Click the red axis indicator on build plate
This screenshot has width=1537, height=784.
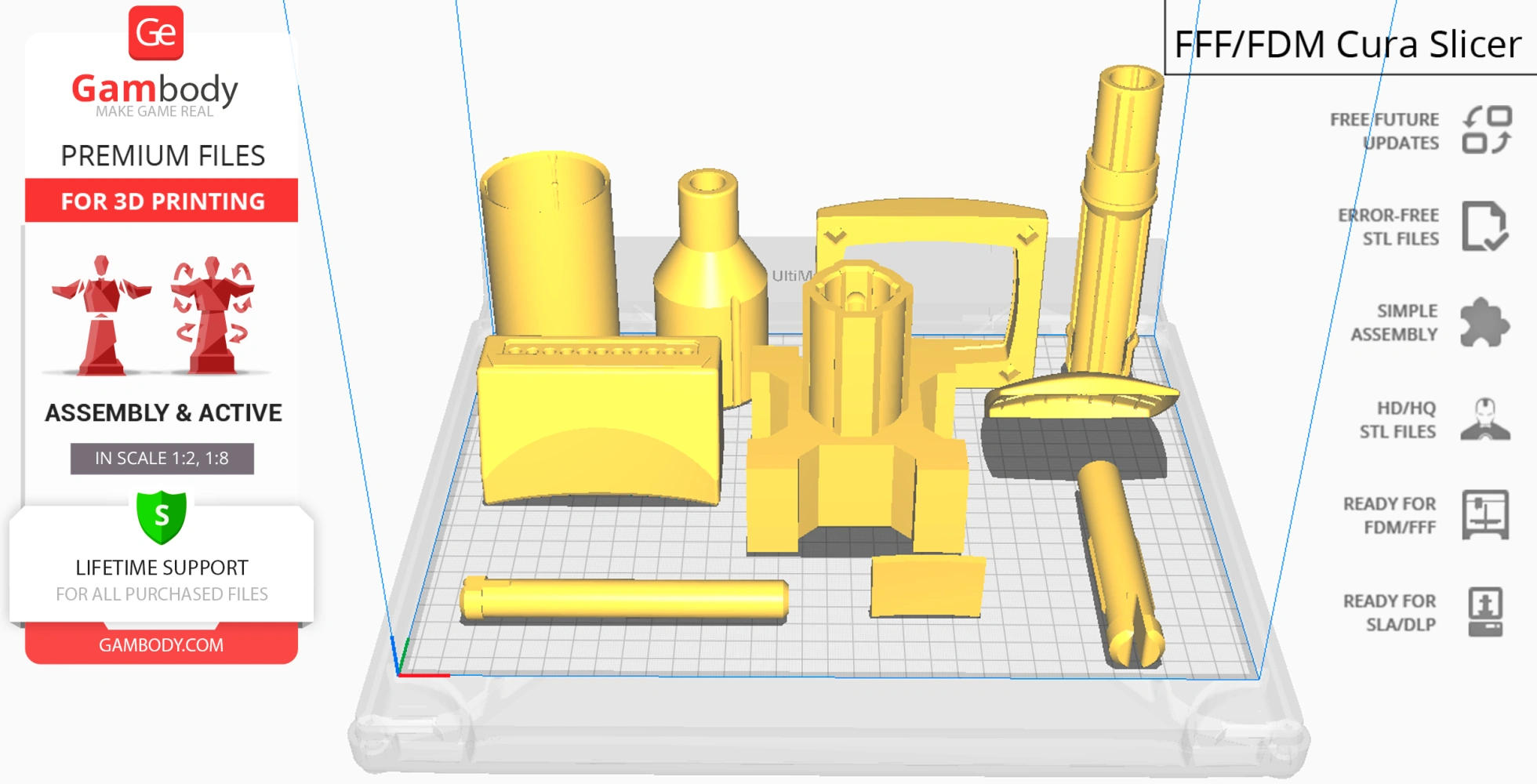click(x=423, y=673)
